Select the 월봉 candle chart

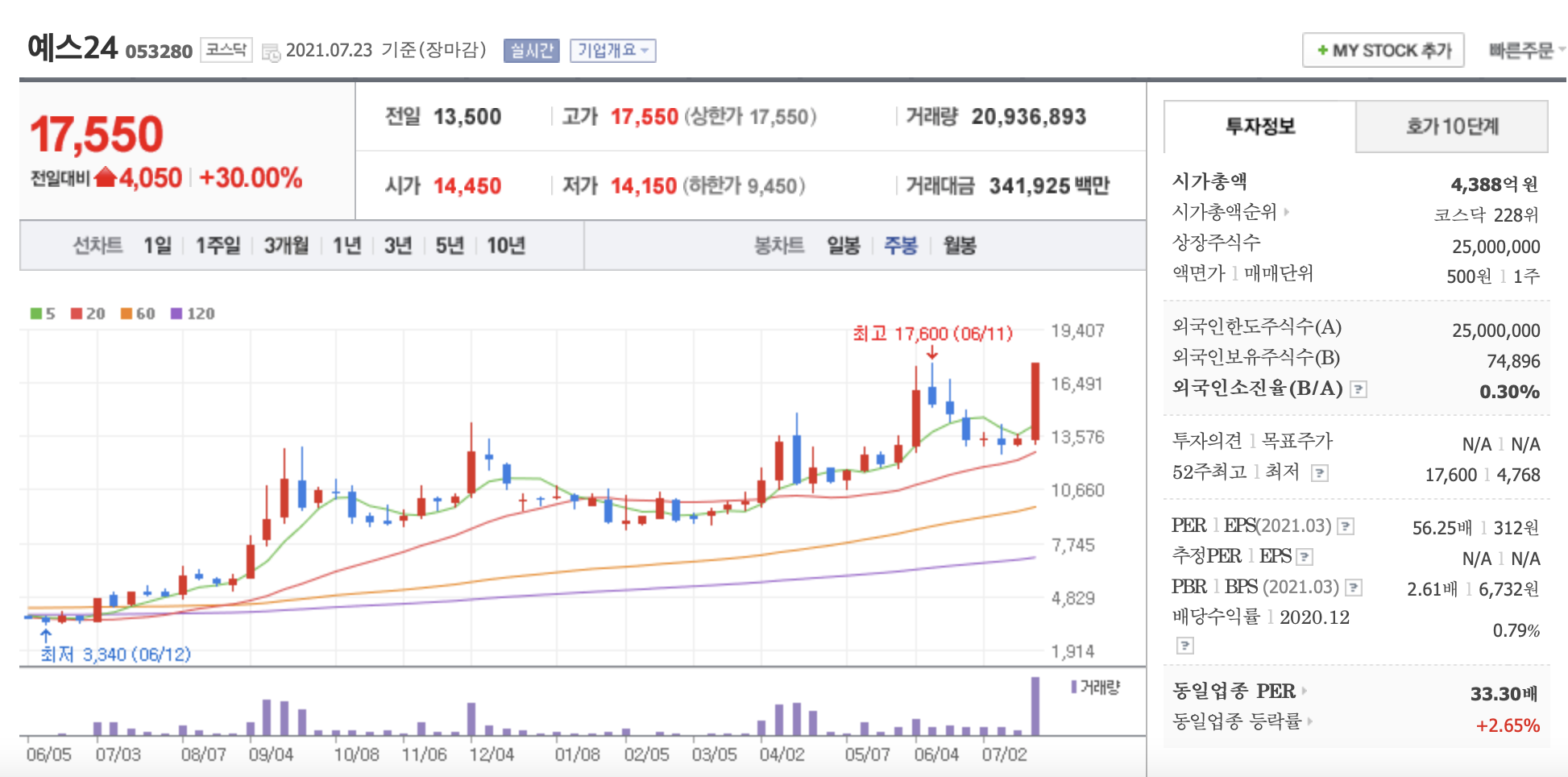[959, 245]
